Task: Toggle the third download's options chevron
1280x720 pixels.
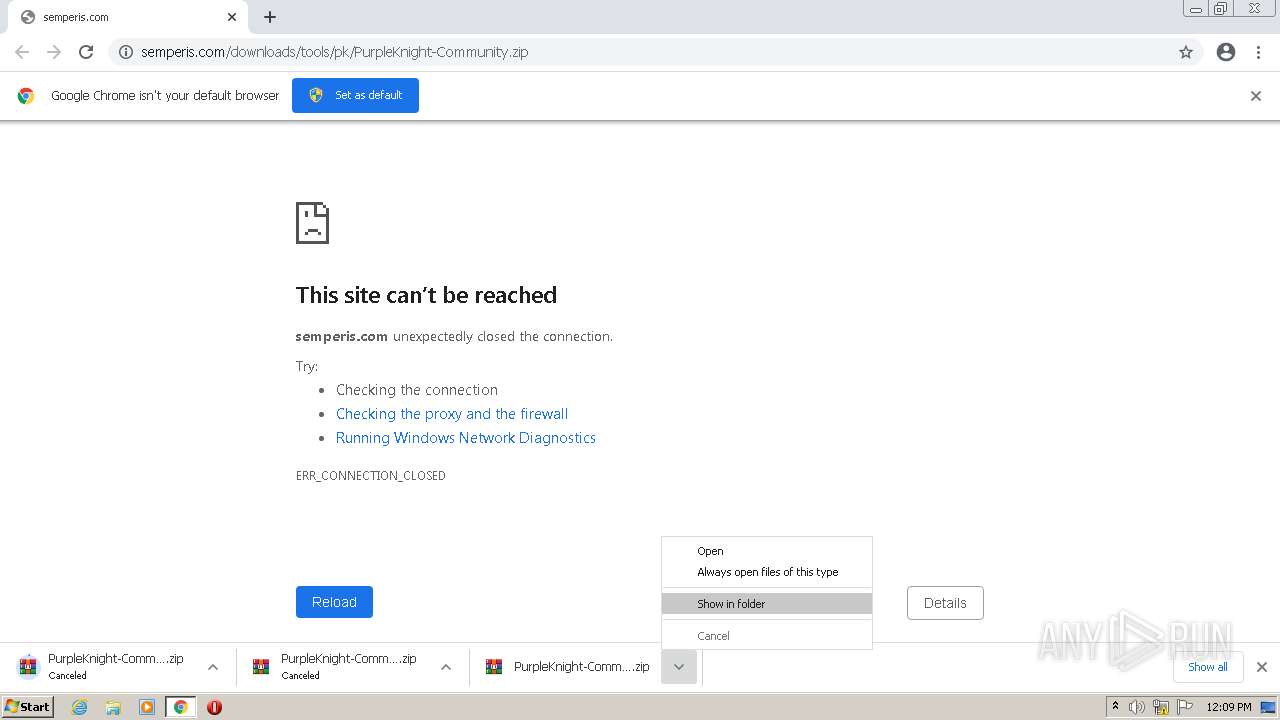Action: click(679, 667)
